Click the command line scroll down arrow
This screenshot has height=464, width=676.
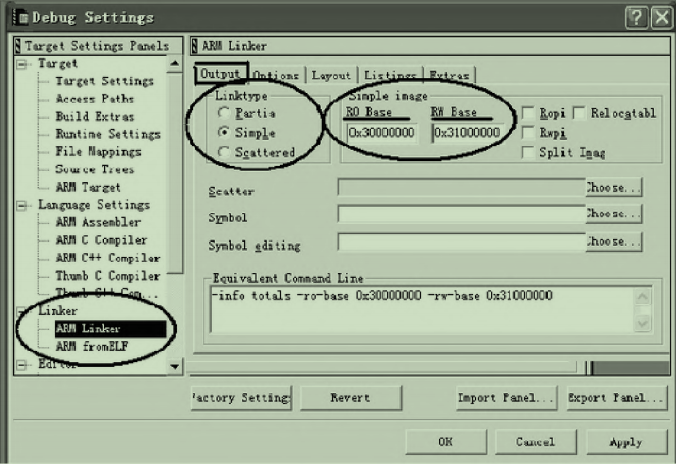point(643,323)
